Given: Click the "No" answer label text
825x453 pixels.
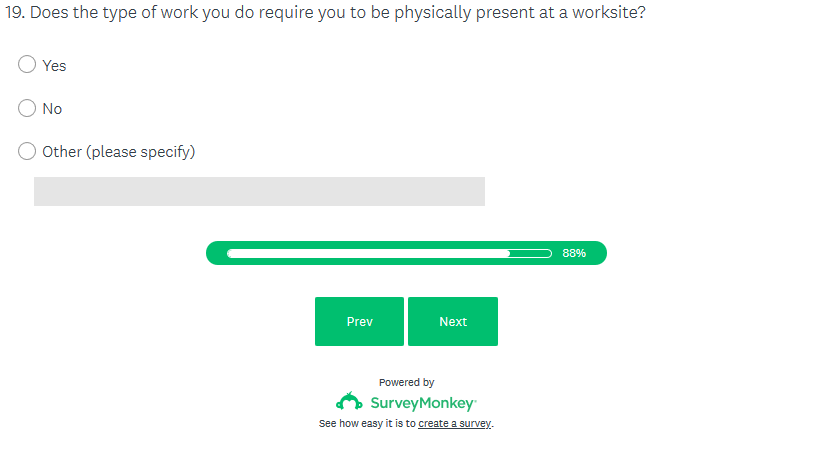Looking at the screenshot, I should click(52, 108).
